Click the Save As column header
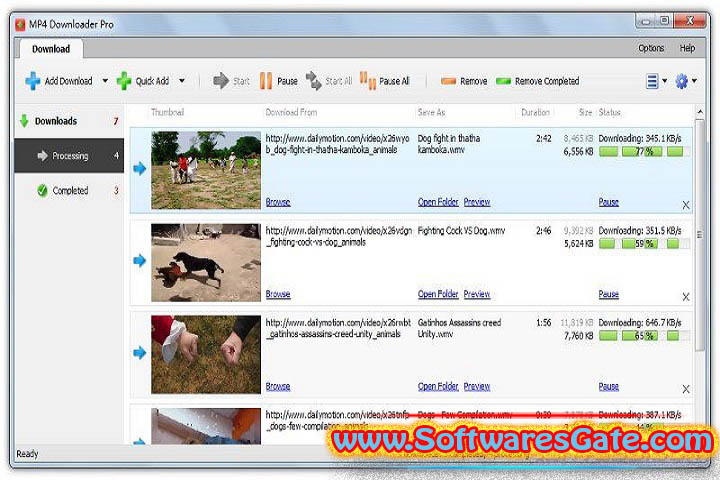720x480 pixels. click(x=431, y=112)
